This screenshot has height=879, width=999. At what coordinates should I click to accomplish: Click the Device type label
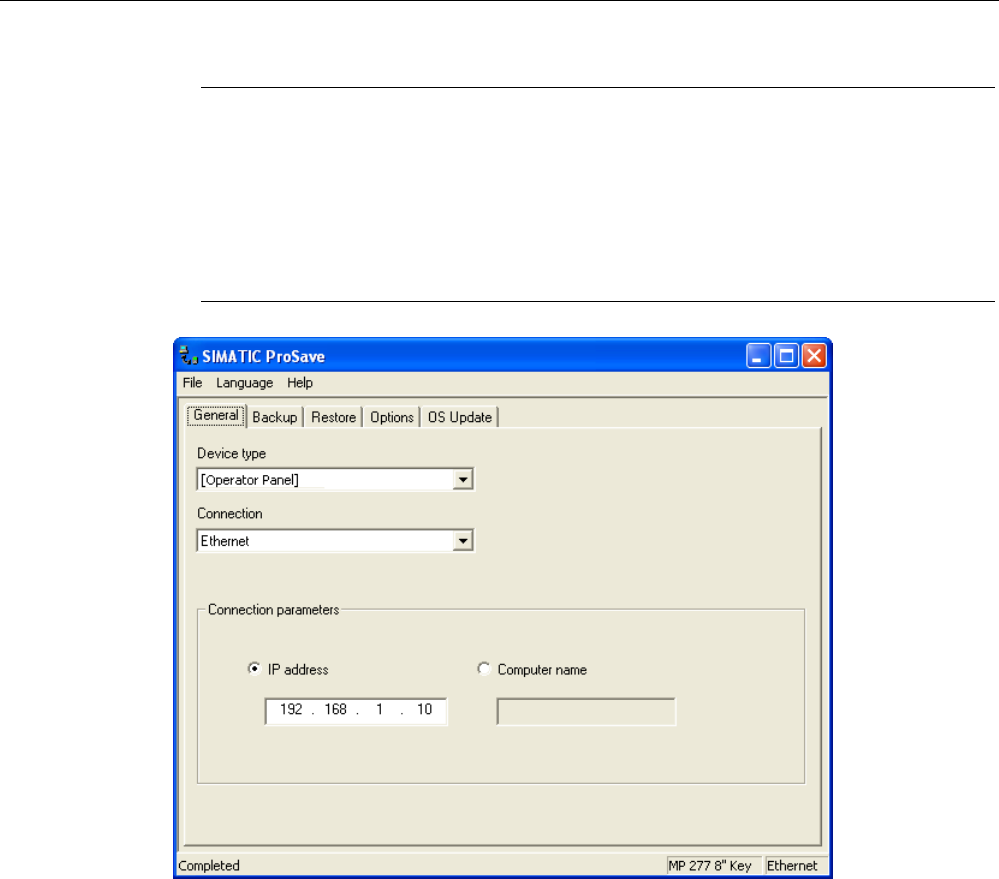[231, 454]
